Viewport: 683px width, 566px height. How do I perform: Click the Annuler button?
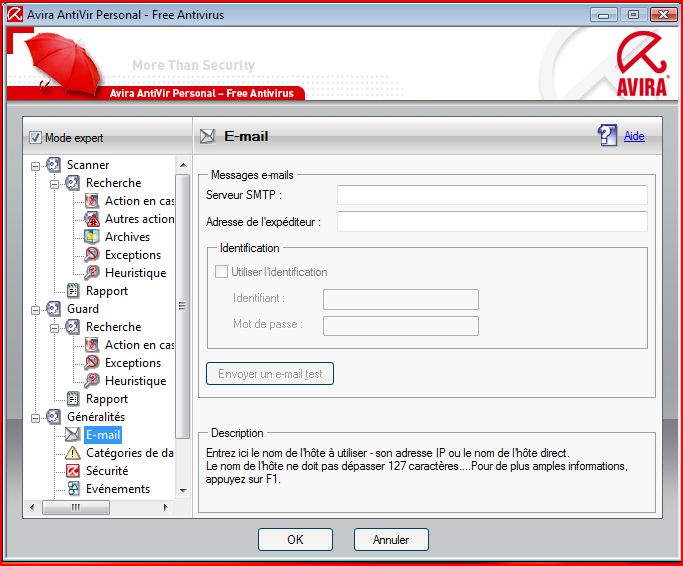pos(391,539)
